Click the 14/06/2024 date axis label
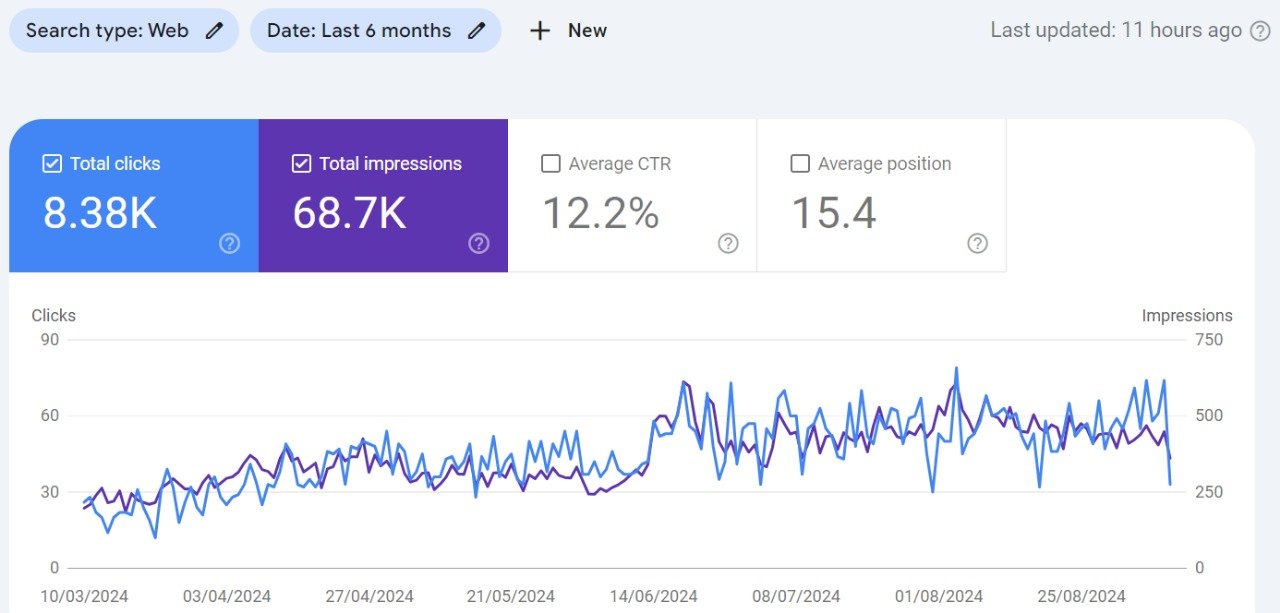This screenshot has width=1280, height=613. point(653,597)
